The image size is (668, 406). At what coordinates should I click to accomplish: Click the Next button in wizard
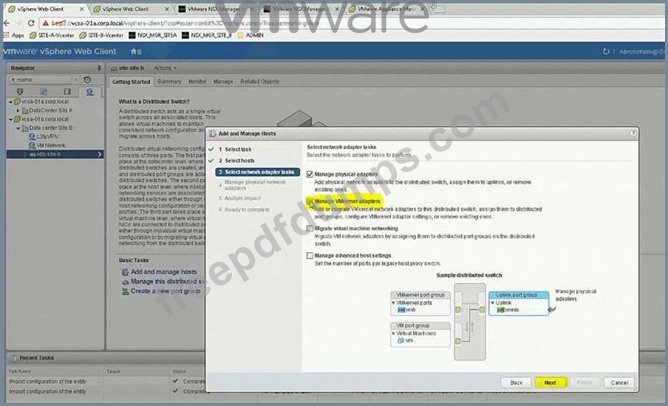point(550,383)
